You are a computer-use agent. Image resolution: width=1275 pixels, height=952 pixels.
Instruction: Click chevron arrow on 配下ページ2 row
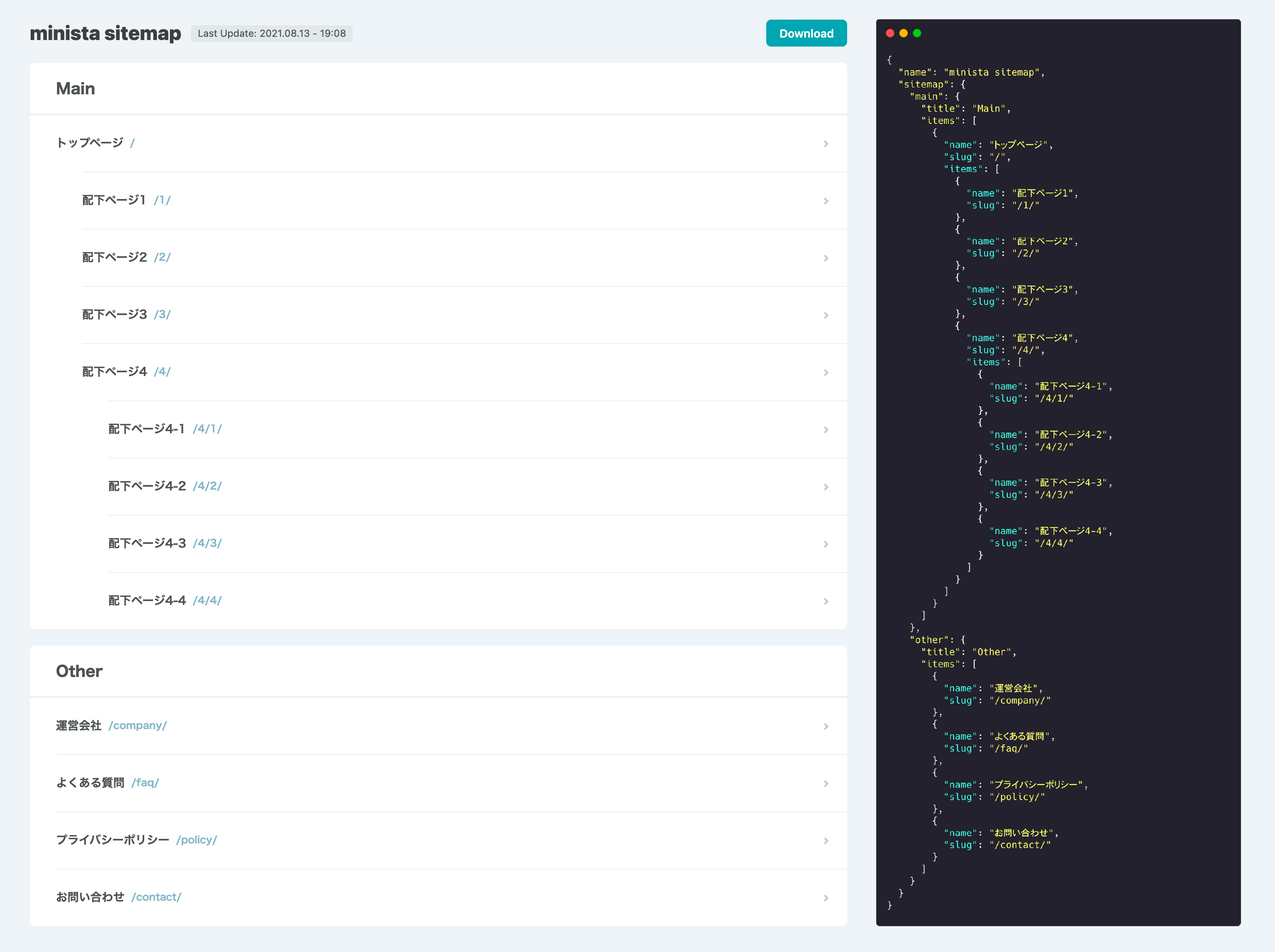coord(825,258)
